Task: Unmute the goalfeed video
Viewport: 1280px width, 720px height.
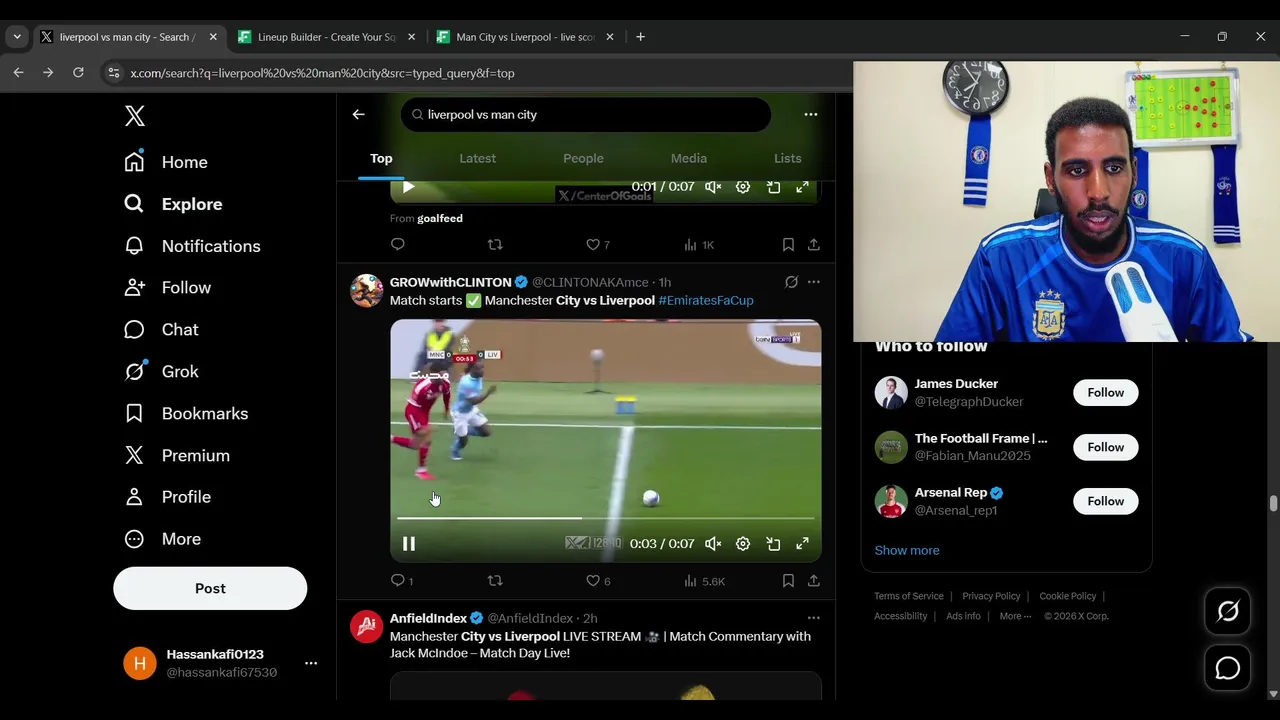Action: 713,187
